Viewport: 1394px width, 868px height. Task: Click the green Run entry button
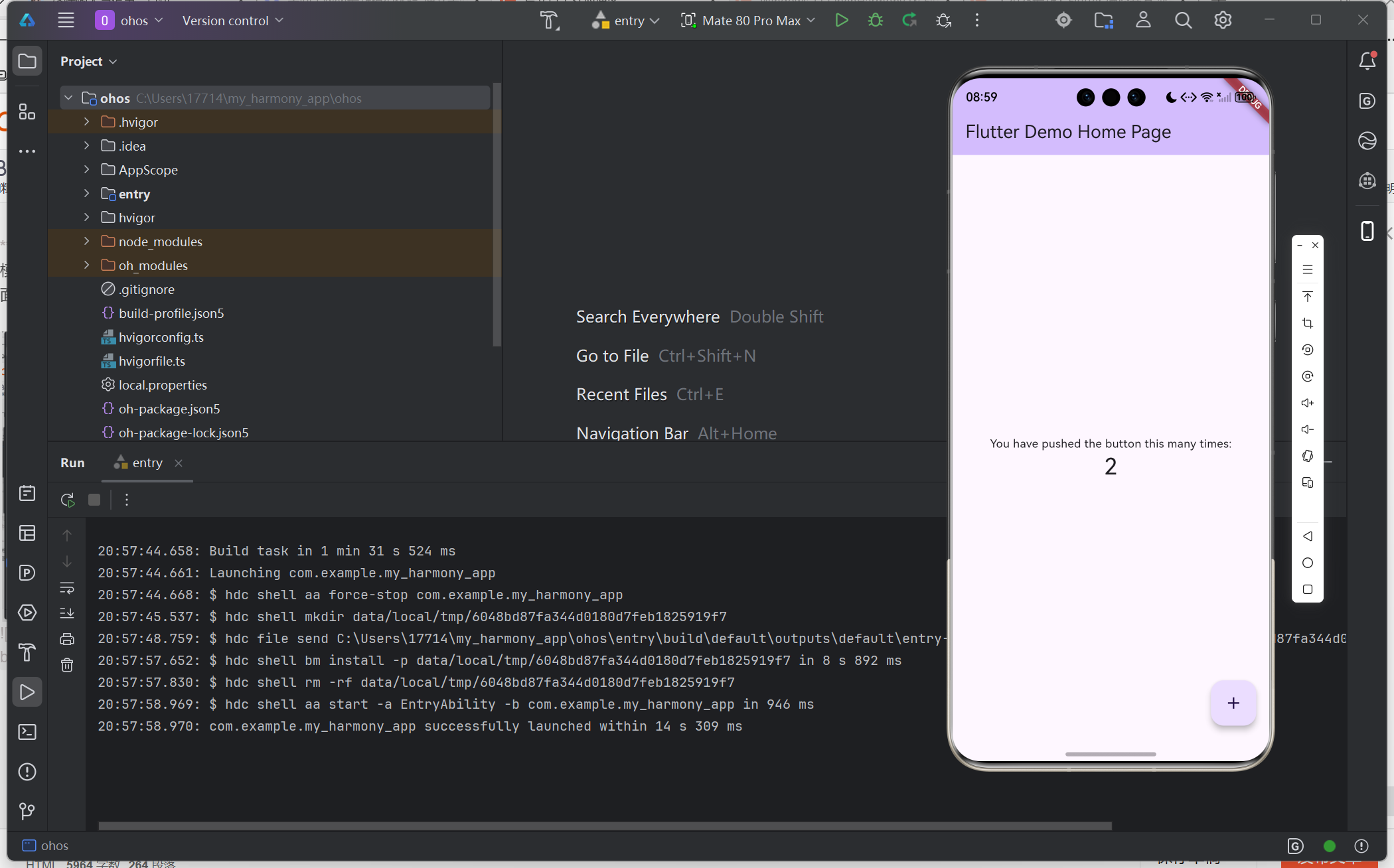(x=841, y=21)
